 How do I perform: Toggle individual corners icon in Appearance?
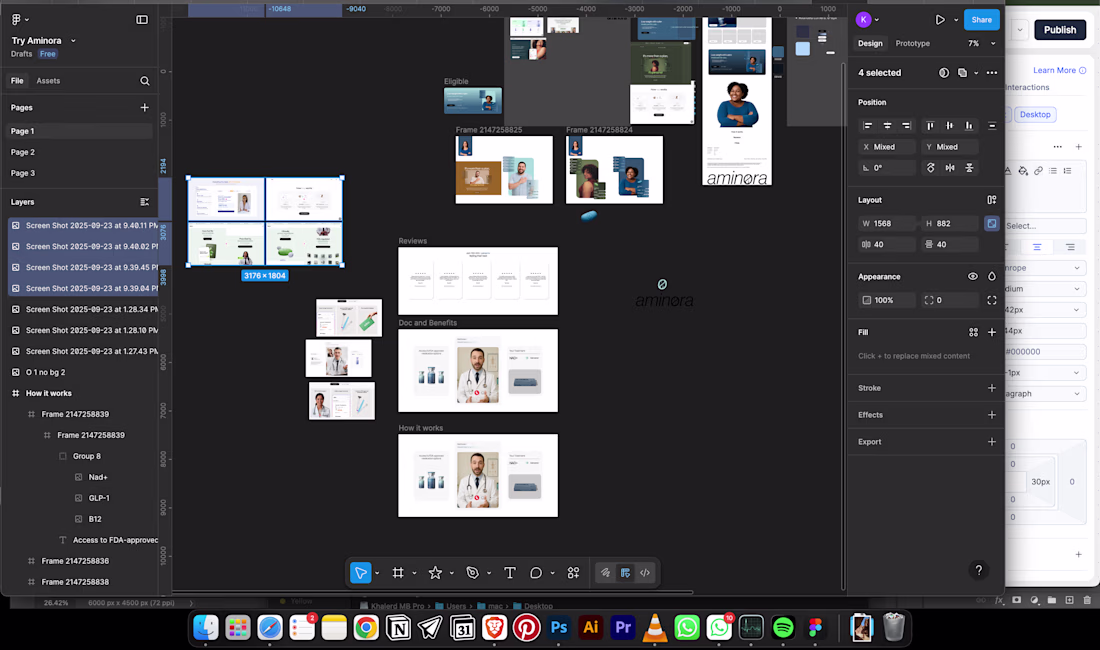992,300
